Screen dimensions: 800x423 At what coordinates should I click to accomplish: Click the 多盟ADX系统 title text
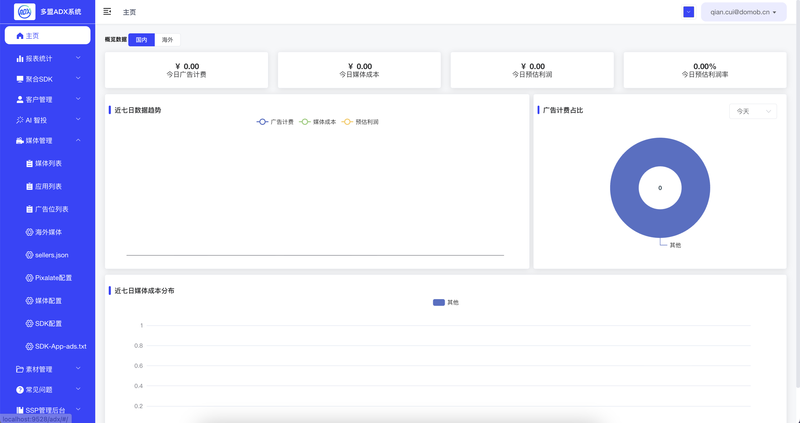[61, 12]
